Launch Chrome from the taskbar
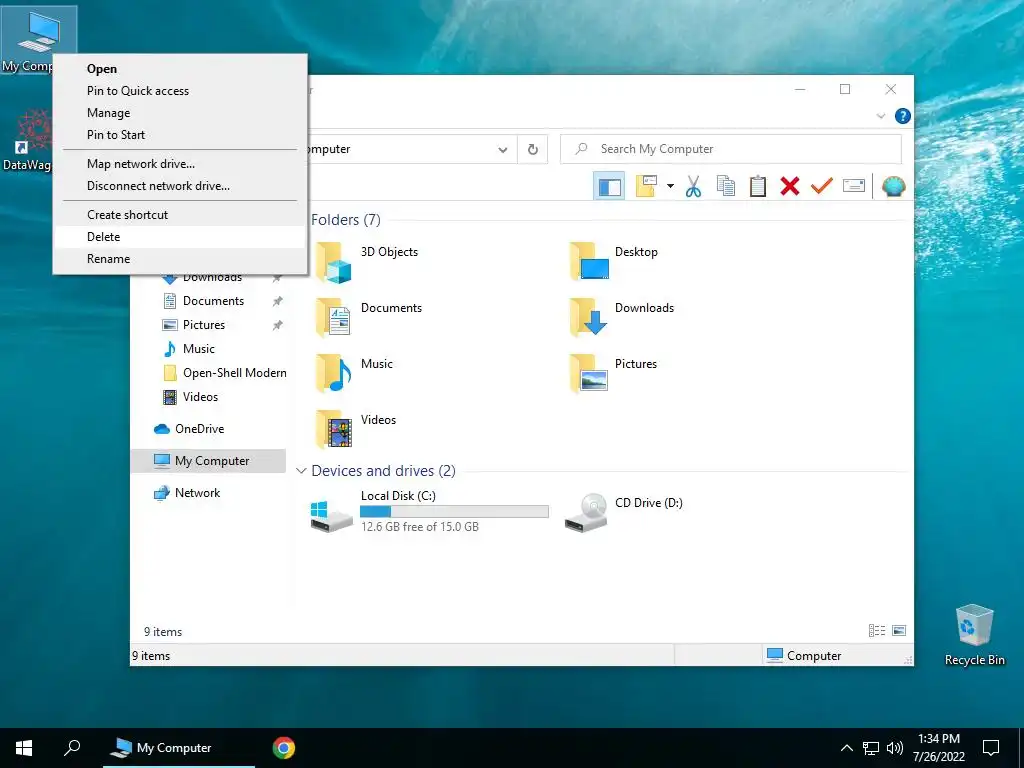Image resolution: width=1024 pixels, height=768 pixels. point(283,748)
